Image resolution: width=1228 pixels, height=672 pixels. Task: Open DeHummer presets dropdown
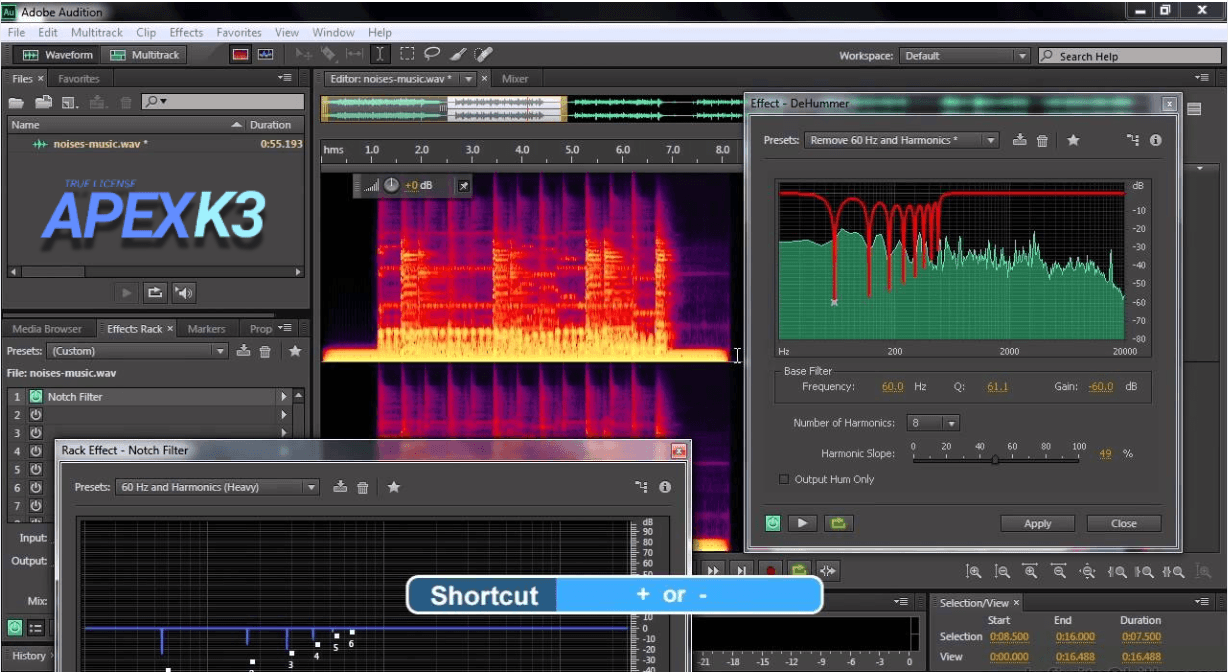pos(901,140)
